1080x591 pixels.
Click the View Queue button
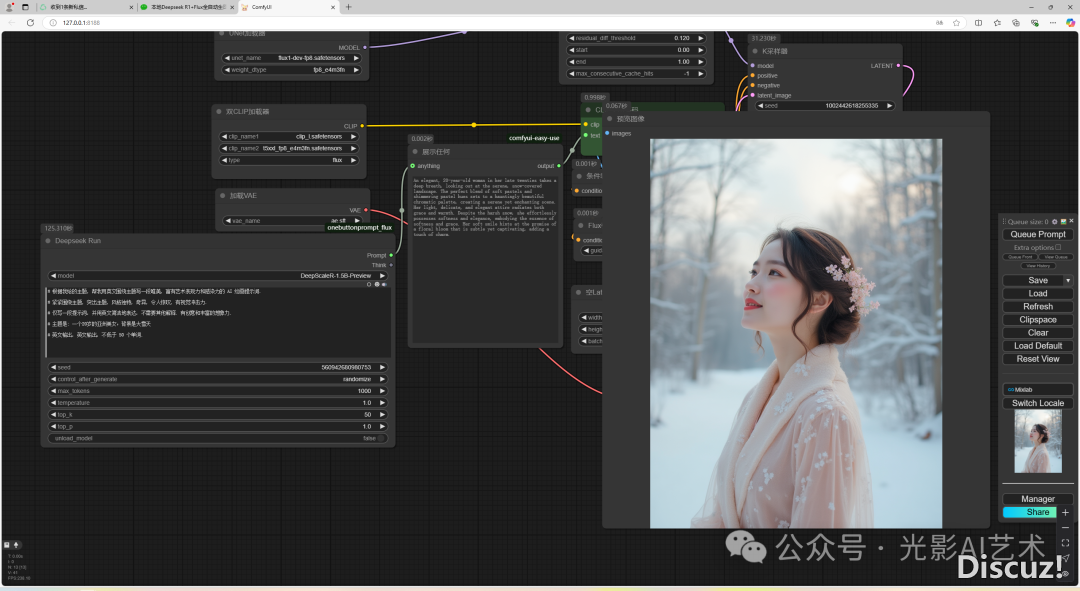[1055, 257]
